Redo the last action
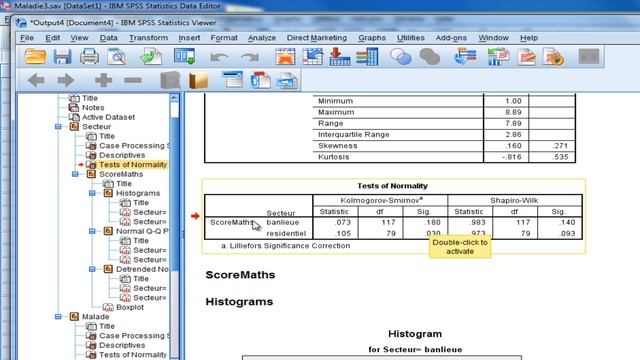 (250, 57)
